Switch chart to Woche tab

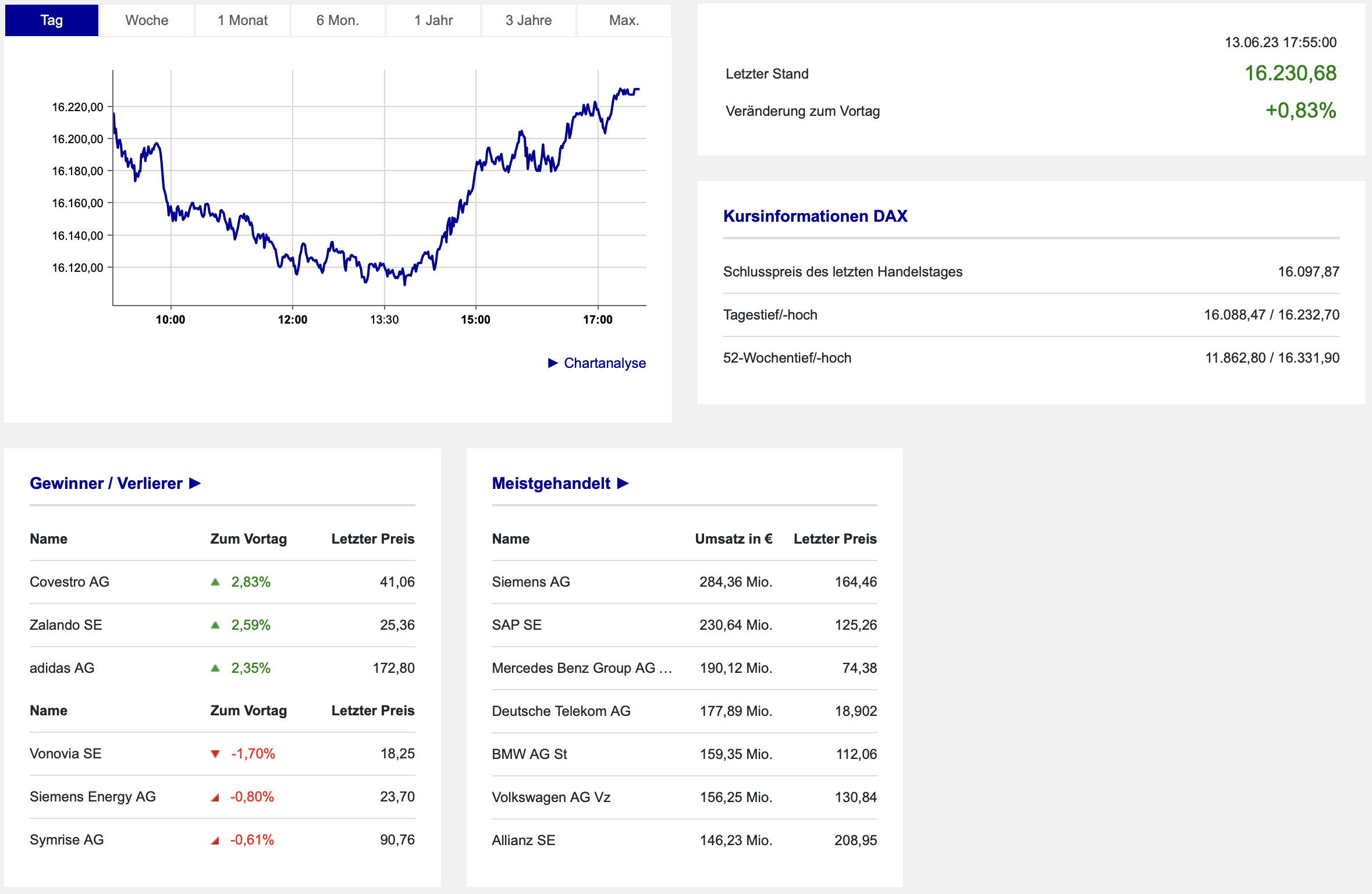pyautogui.click(x=147, y=20)
